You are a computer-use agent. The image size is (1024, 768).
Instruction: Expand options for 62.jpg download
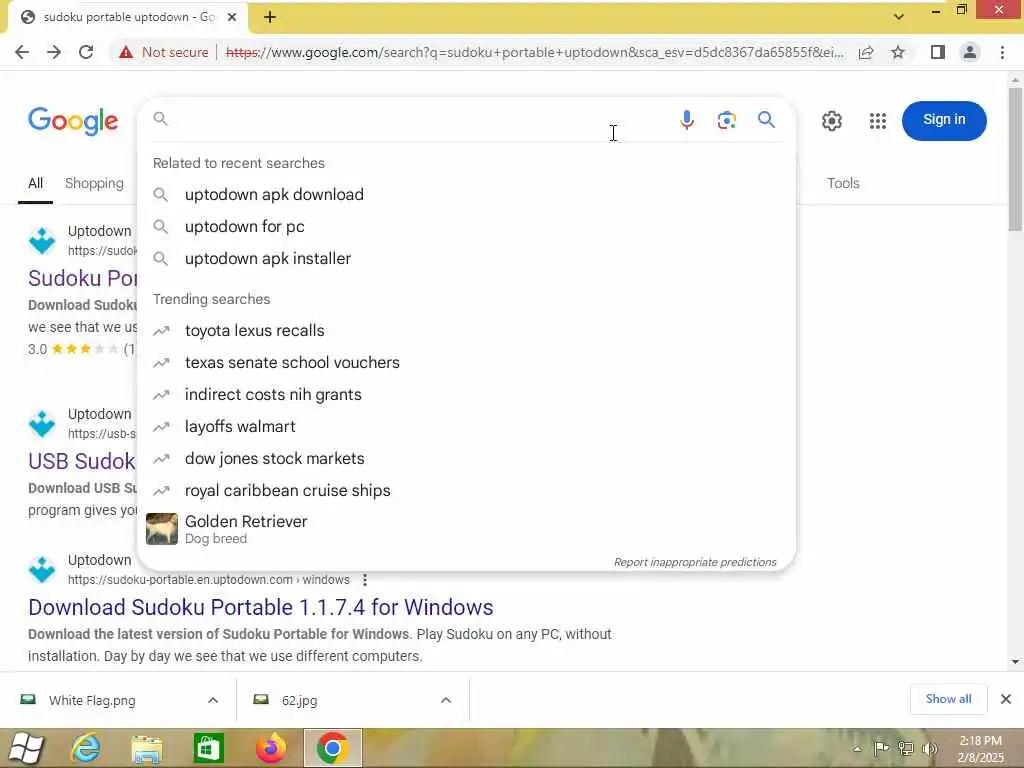point(446,700)
